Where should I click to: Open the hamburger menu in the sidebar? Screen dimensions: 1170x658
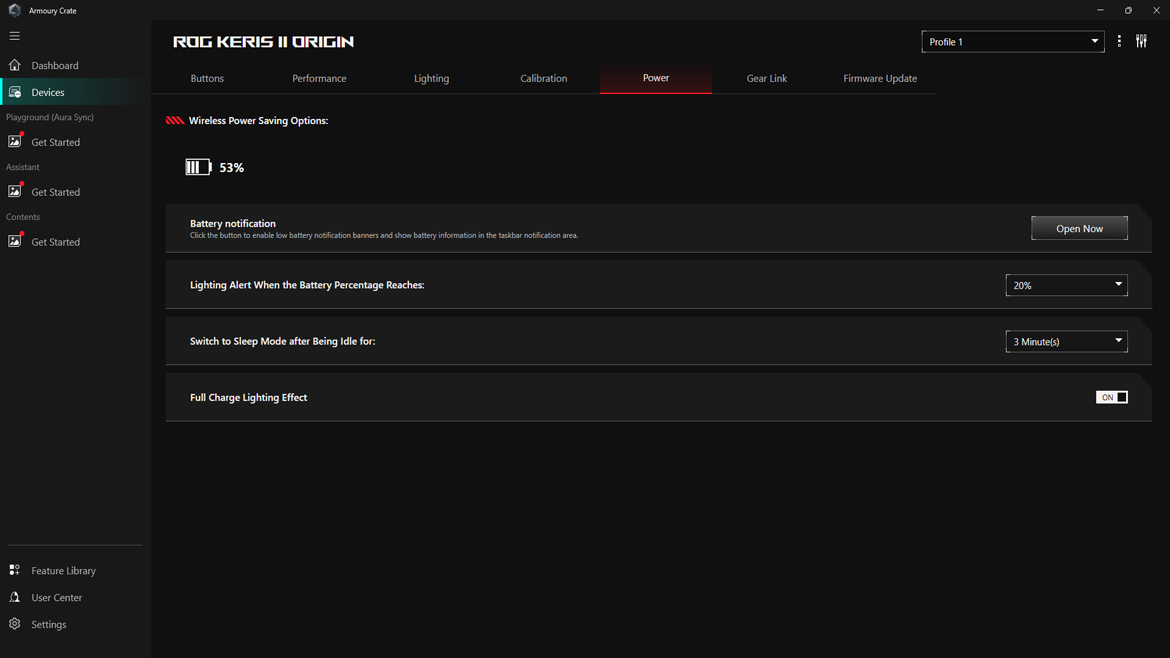point(14,36)
